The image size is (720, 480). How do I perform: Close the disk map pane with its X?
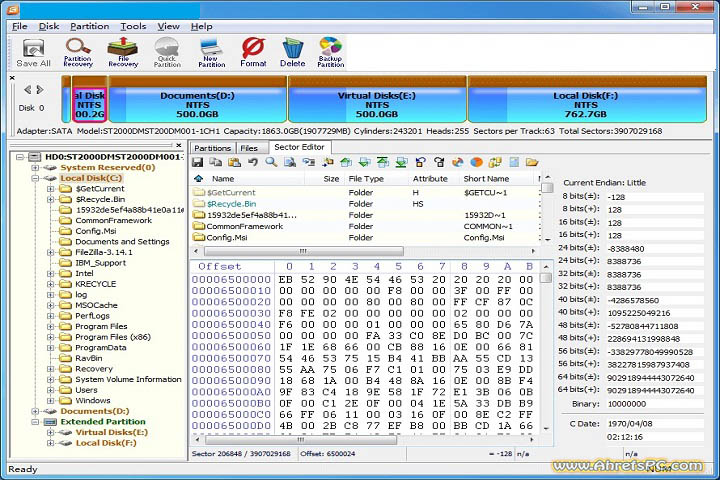click(x=12, y=78)
